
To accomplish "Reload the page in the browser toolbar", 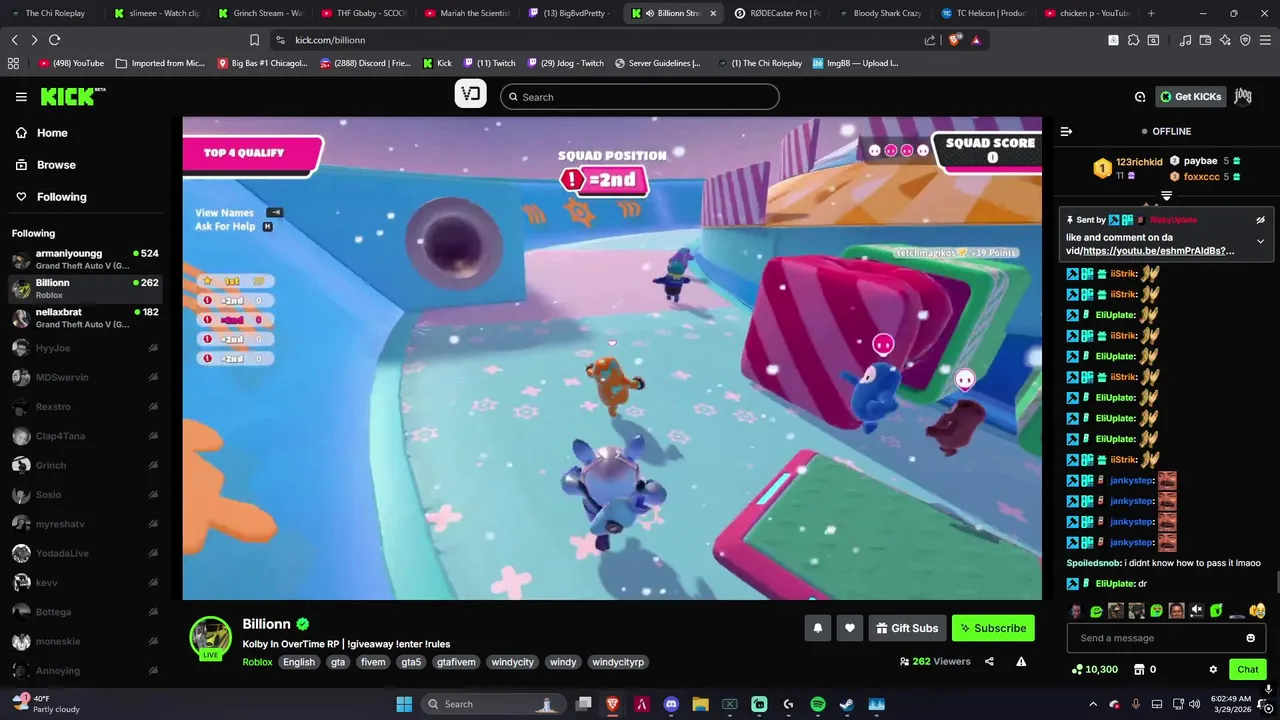I will [54, 40].
